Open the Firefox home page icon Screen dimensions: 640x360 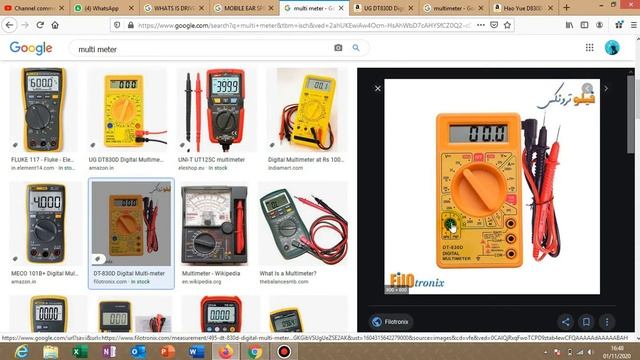[x=55, y=25]
